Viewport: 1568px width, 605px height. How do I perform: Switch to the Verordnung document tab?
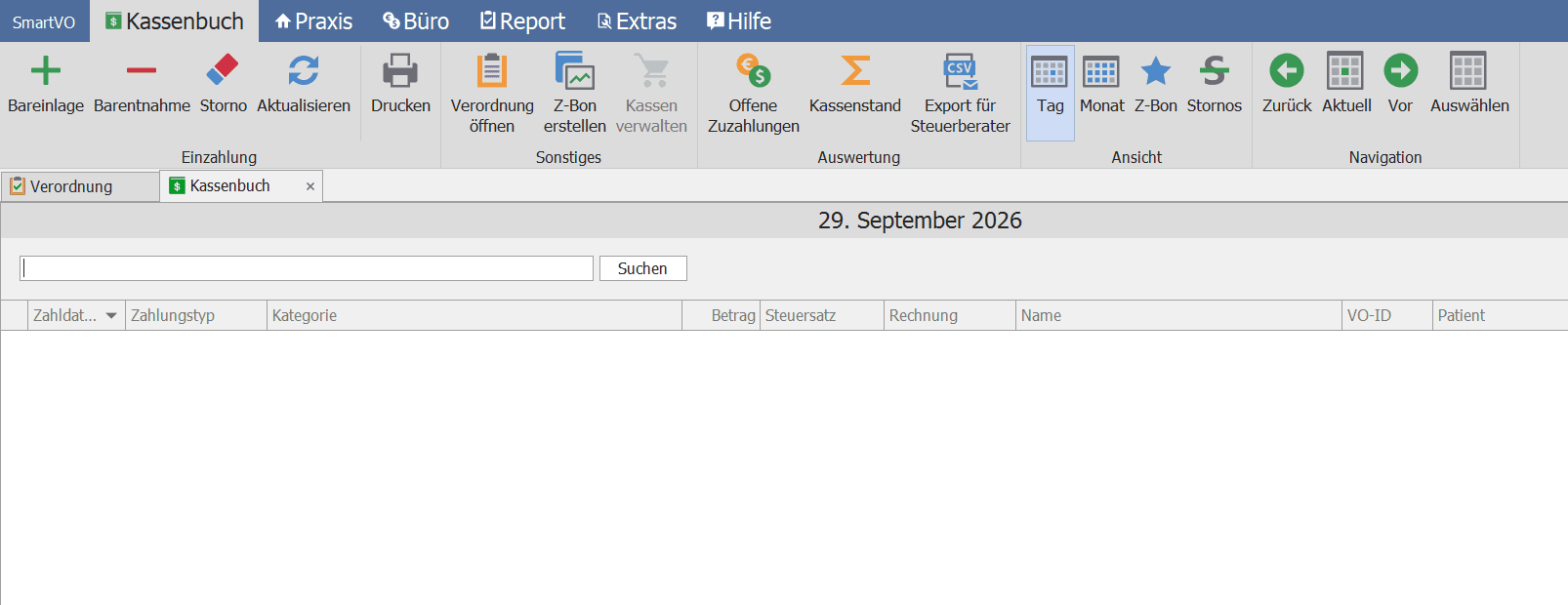click(80, 186)
